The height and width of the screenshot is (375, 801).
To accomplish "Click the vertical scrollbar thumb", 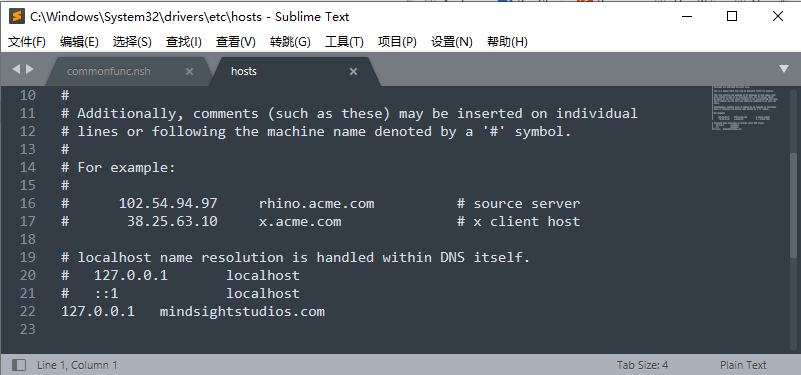I will pyautogui.click(x=793, y=204).
